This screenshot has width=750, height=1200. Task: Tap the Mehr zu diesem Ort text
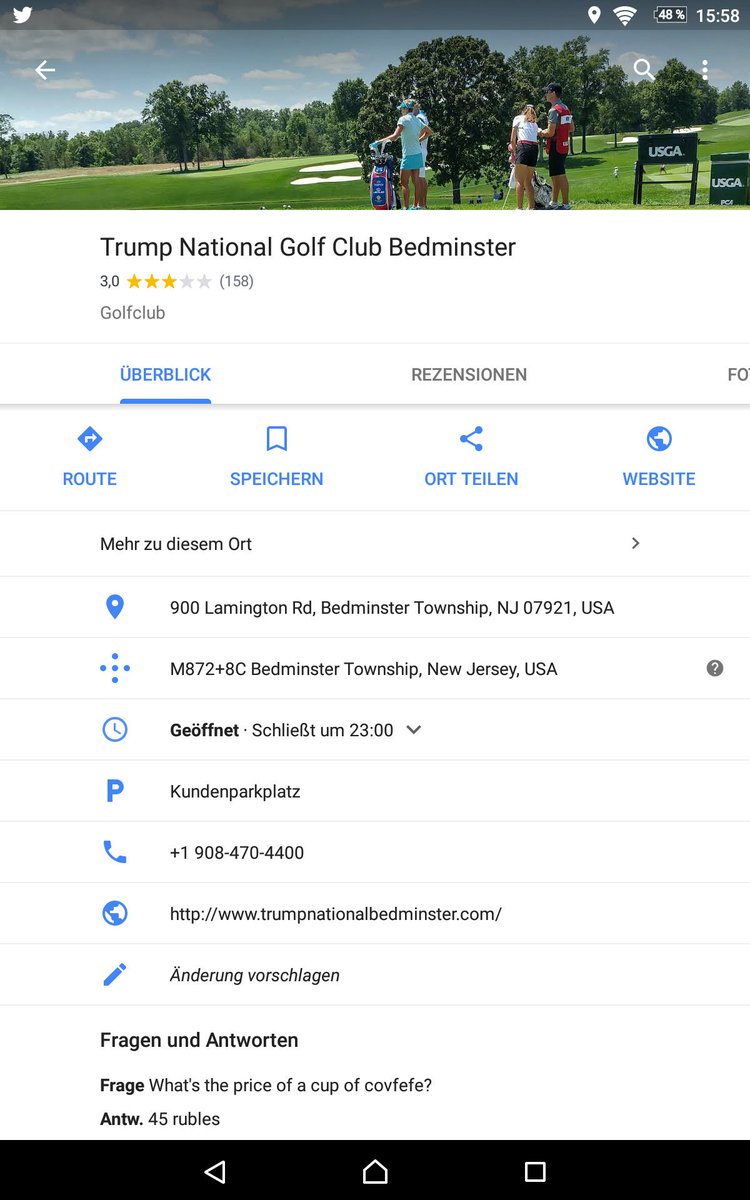[176, 544]
